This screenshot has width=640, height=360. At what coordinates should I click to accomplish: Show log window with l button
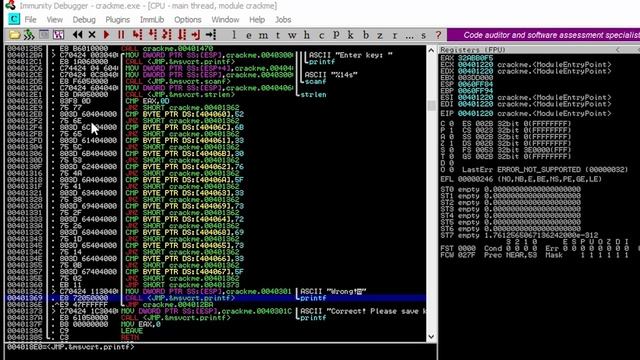tap(234, 35)
